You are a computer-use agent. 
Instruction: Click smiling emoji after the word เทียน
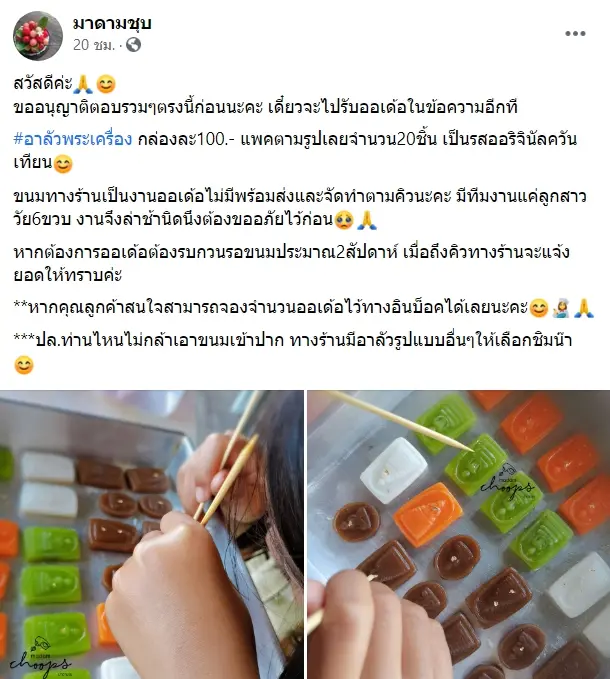click(63, 164)
